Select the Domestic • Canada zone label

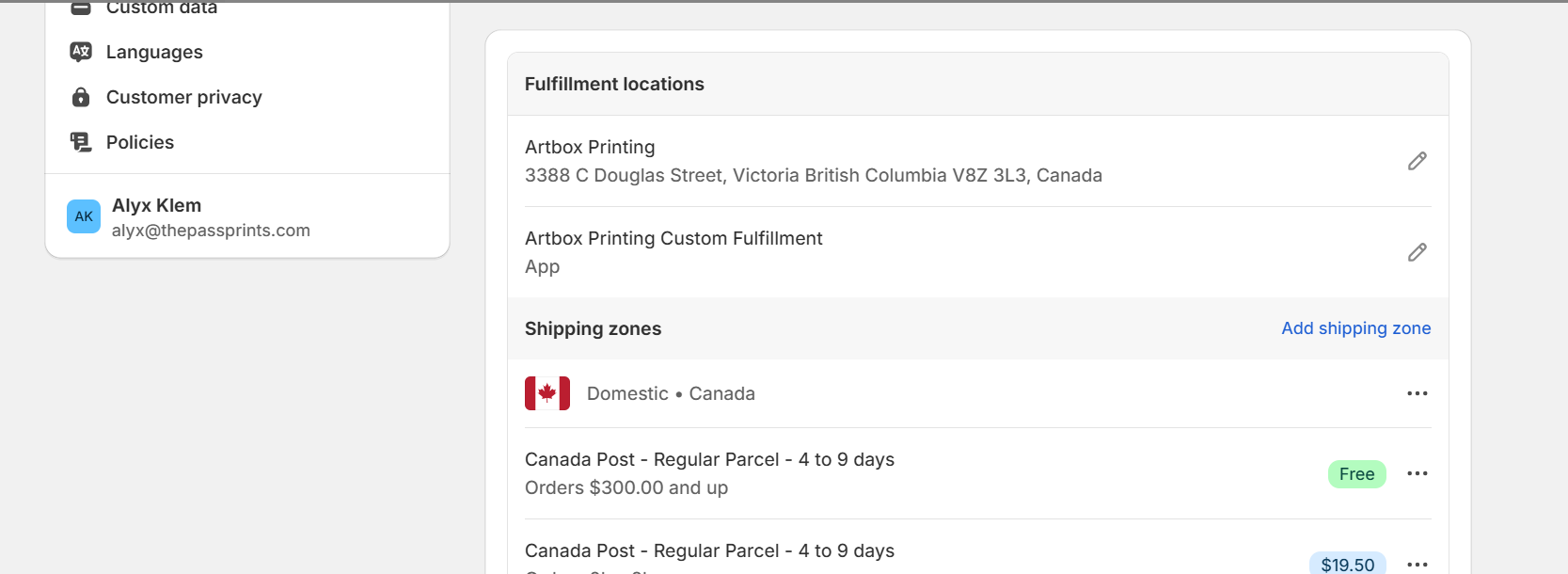(x=671, y=393)
